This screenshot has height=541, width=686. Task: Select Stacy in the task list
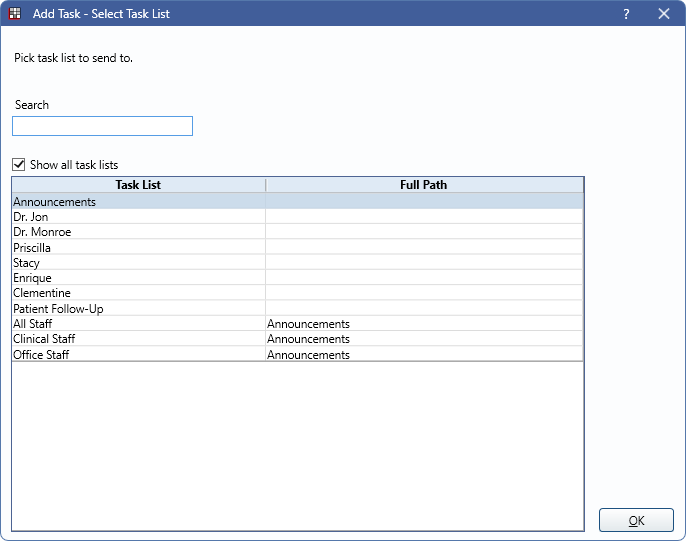pyautogui.click(x=27, y=263)
